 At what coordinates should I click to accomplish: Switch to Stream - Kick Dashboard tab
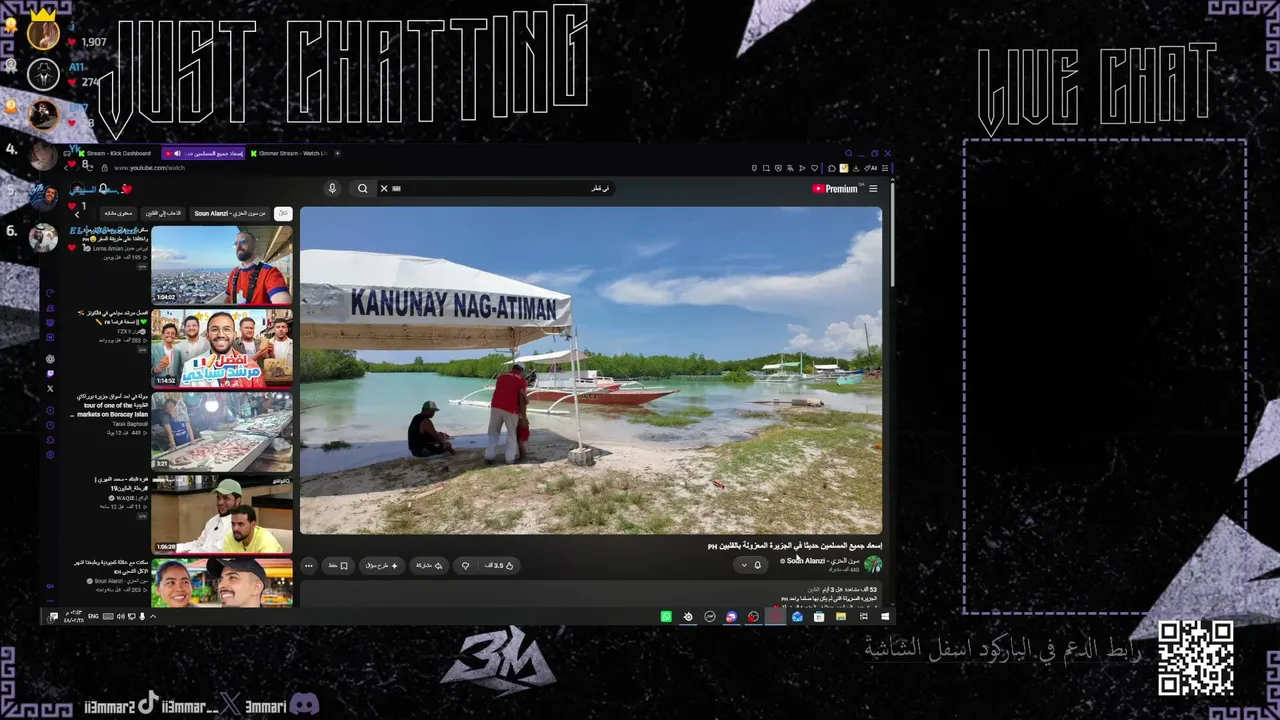(x=115, y=153)
